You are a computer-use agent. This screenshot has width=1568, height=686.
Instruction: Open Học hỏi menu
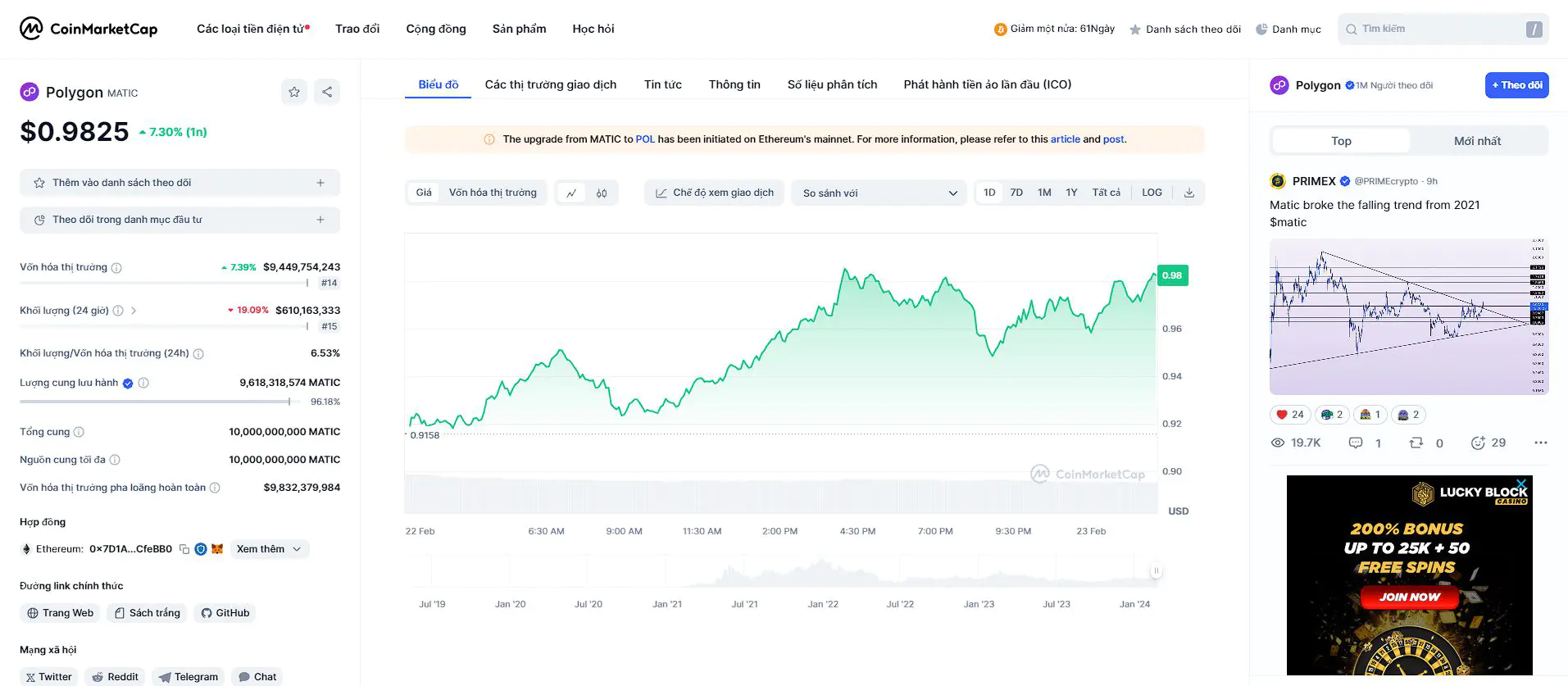pos(593,29)
